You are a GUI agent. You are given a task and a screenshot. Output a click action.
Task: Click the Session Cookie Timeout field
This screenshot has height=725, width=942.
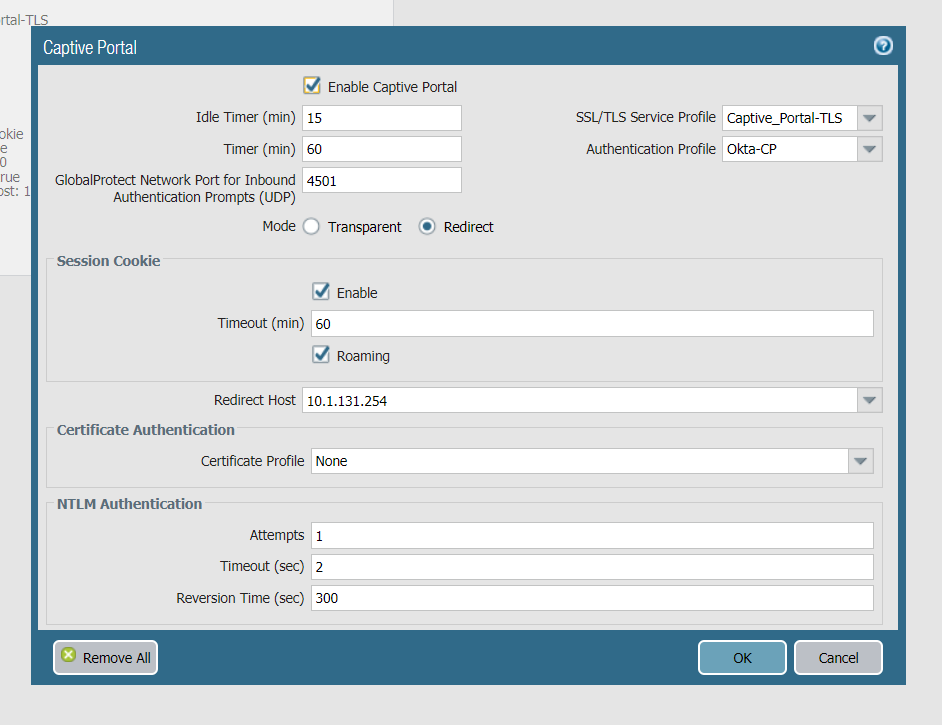592,323
